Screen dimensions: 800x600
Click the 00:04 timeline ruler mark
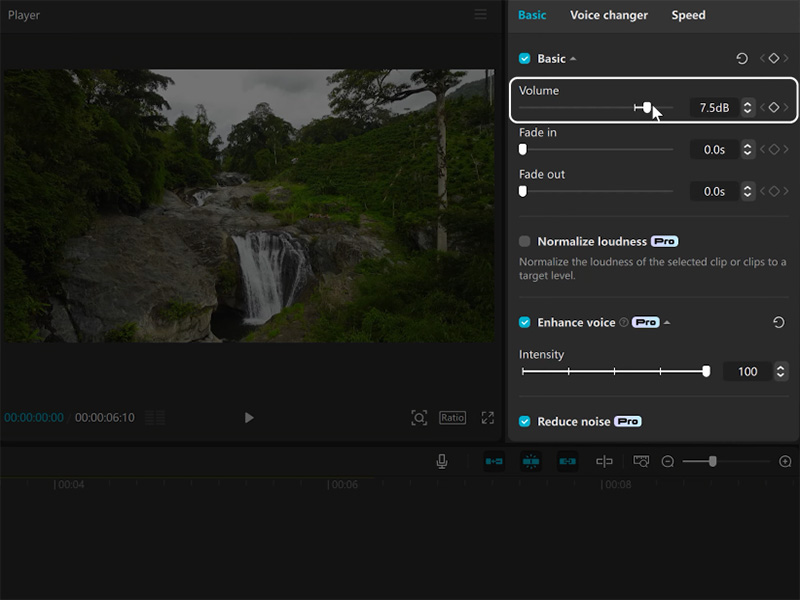(69, 485)
